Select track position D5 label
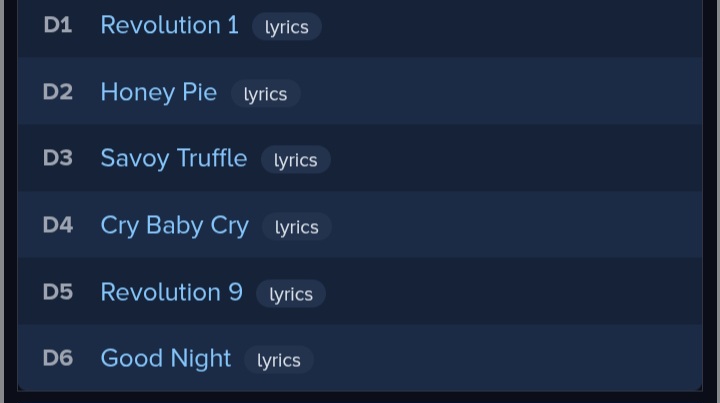Viewport: 720px width, 403px height. (x=58, y=292)
